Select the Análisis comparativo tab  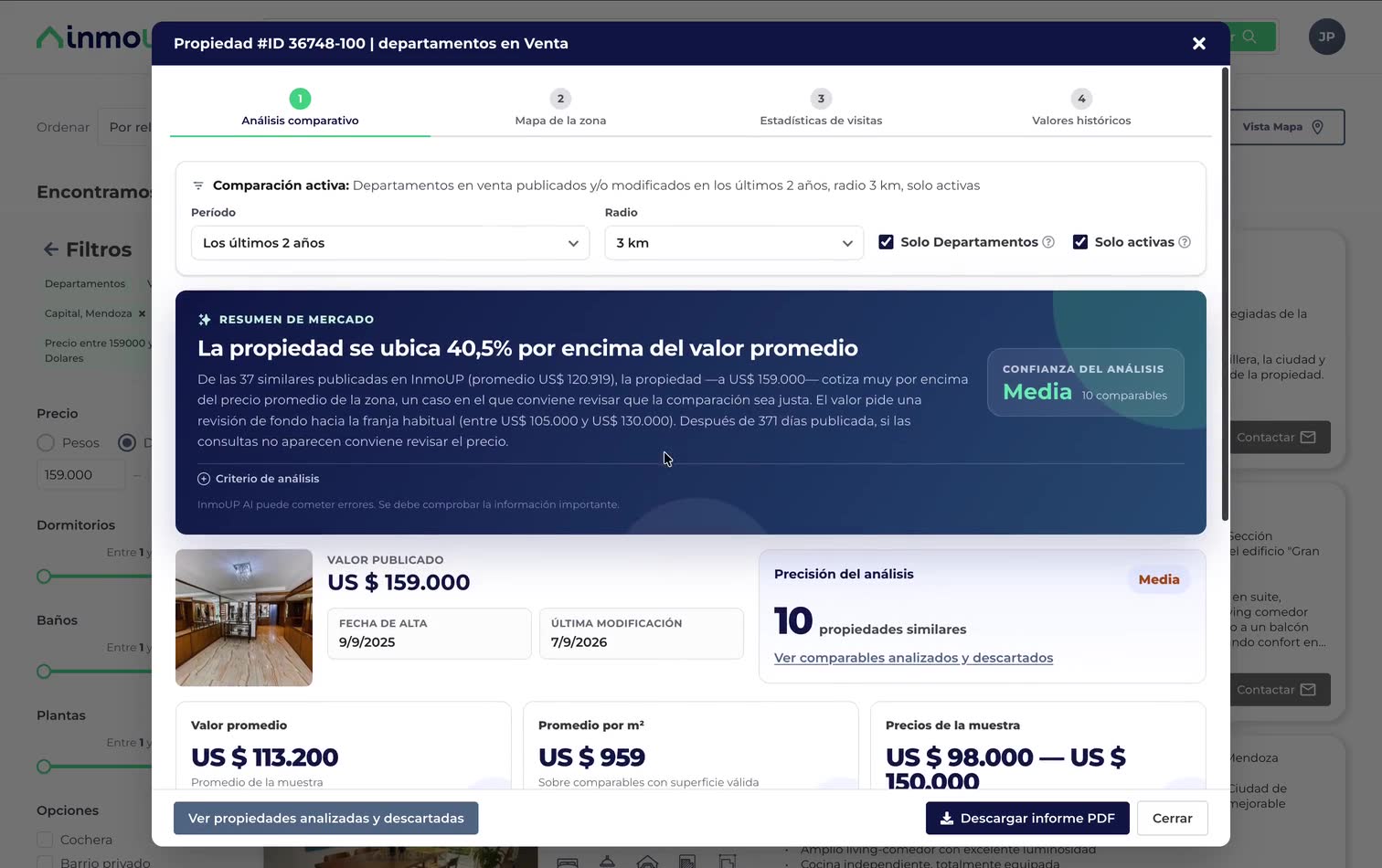(x=300, y=109)
